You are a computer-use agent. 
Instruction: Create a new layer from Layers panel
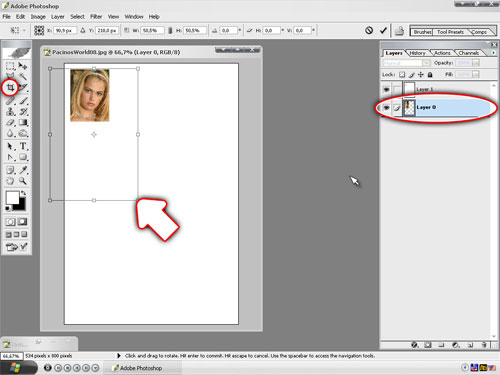coord(470,345)
